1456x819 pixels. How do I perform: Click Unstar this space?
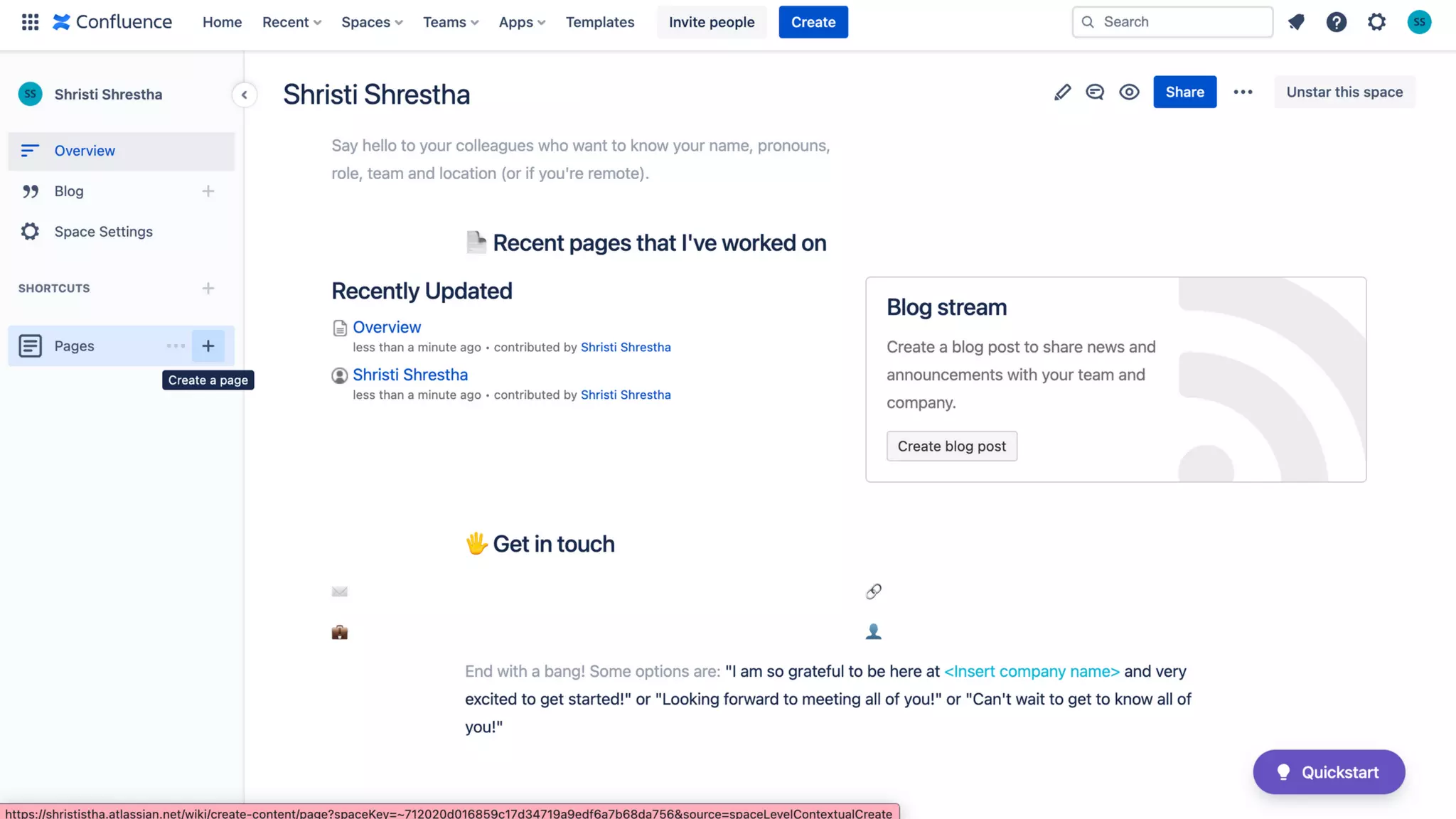click(1344, 92)
